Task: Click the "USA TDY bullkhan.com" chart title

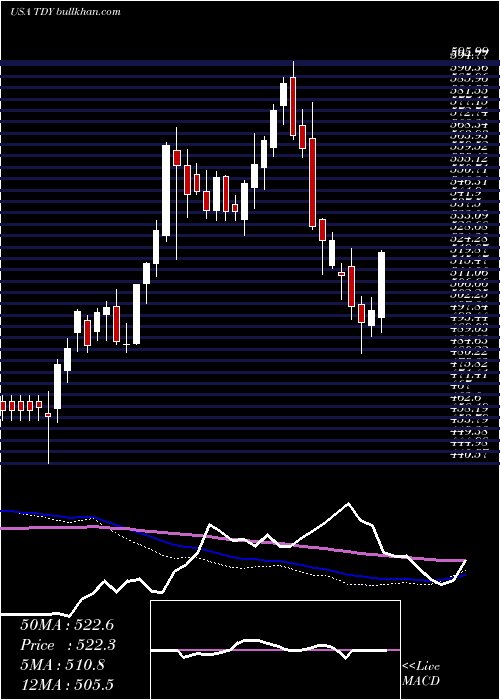Action: tap(65, 12)
